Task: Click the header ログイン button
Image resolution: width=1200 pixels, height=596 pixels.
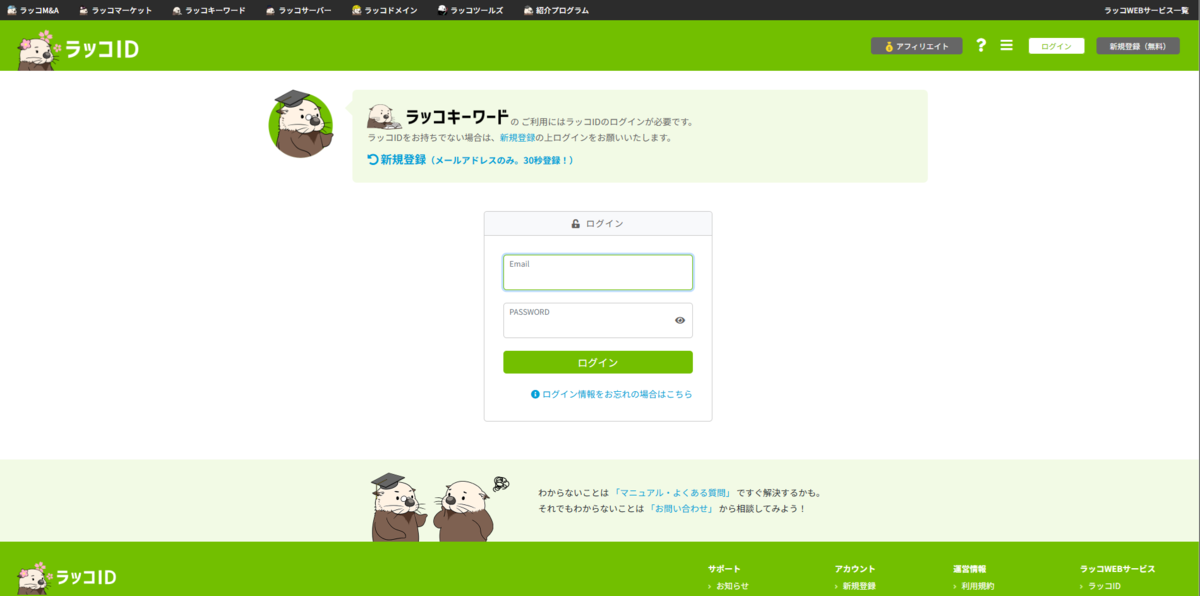Action: click(1056, 46)
